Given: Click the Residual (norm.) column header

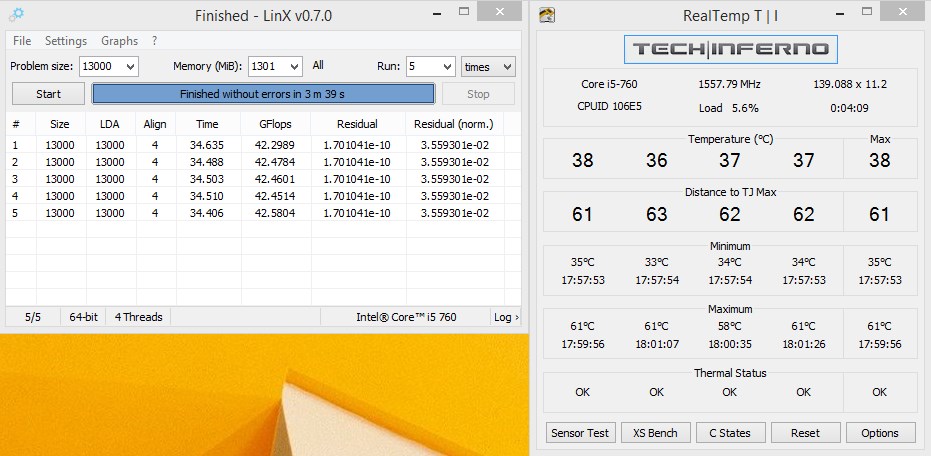Looking at the screenshot, I should pos(454,124).
